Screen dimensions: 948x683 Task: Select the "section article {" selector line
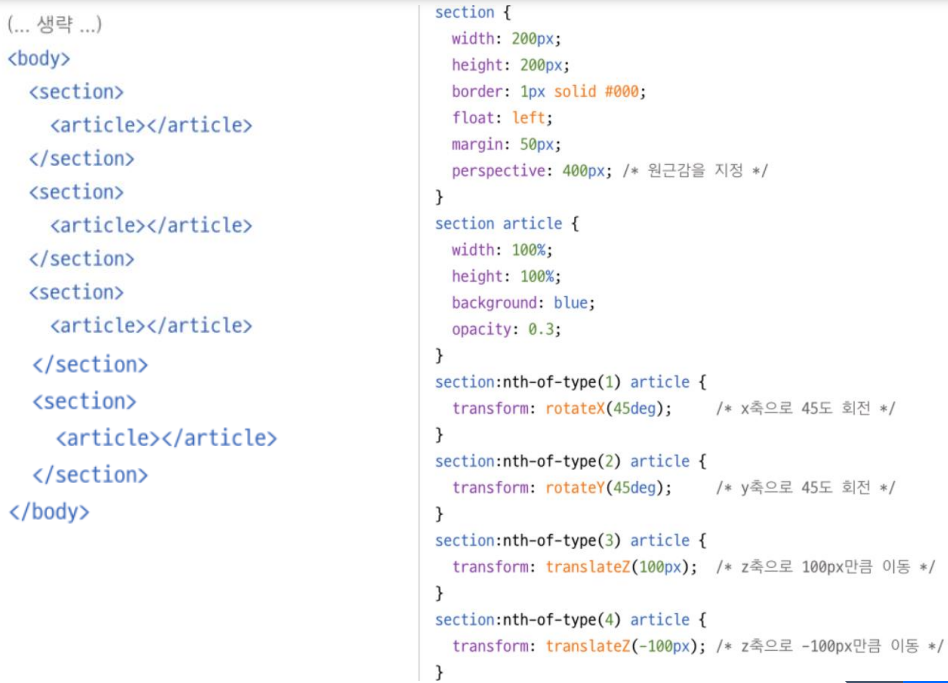coord(507,224)
